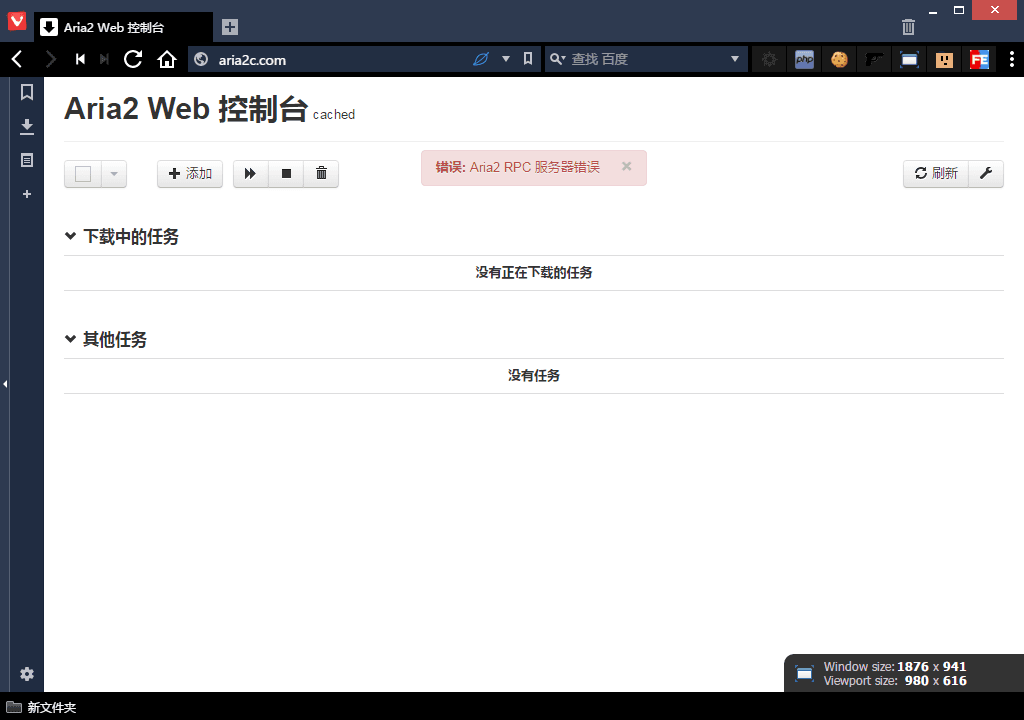The image size is (1024, 720).
Task: Click the orange face extension icon
Action: 944,59
